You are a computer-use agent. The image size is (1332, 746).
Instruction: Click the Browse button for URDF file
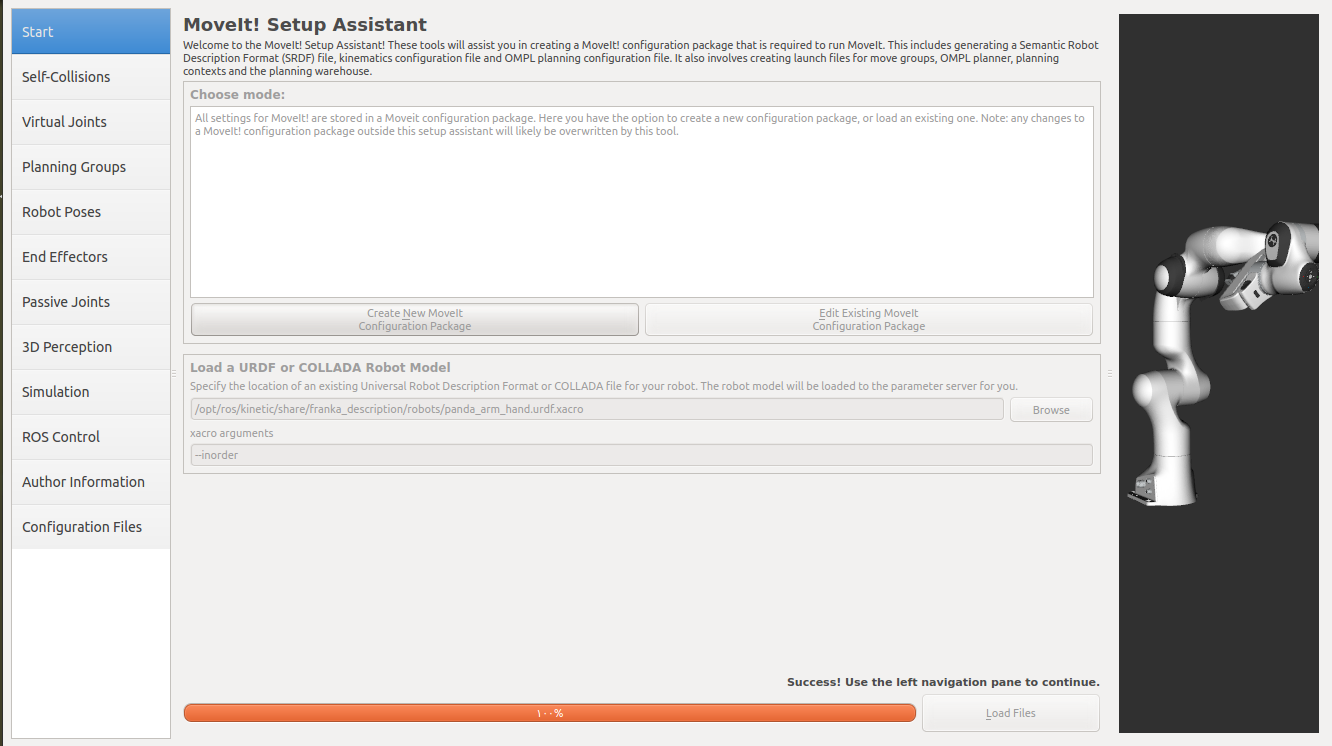click(x=1051, y=410)
